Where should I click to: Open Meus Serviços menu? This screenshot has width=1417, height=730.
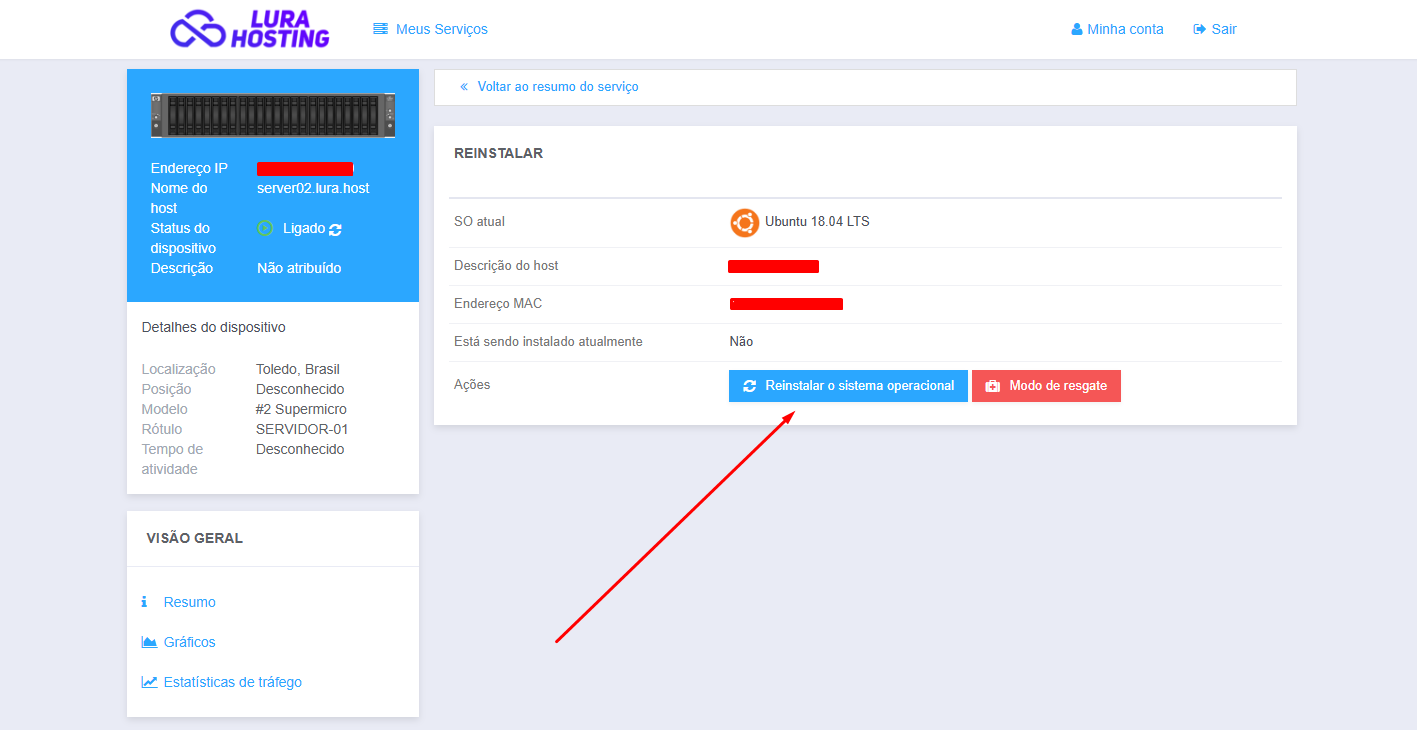tap(441, 29)
